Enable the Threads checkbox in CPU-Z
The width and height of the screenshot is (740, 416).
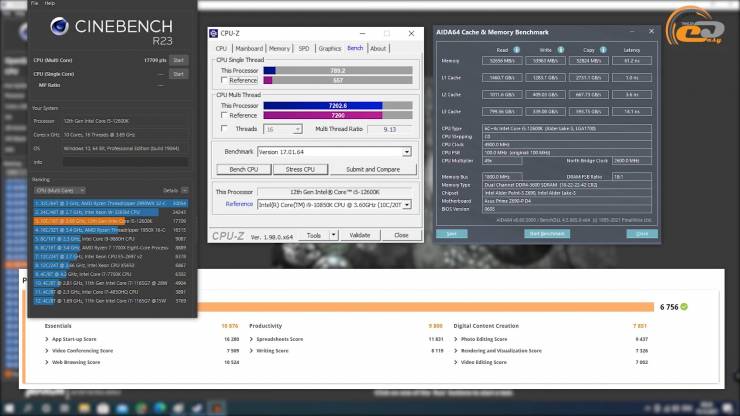224,129
